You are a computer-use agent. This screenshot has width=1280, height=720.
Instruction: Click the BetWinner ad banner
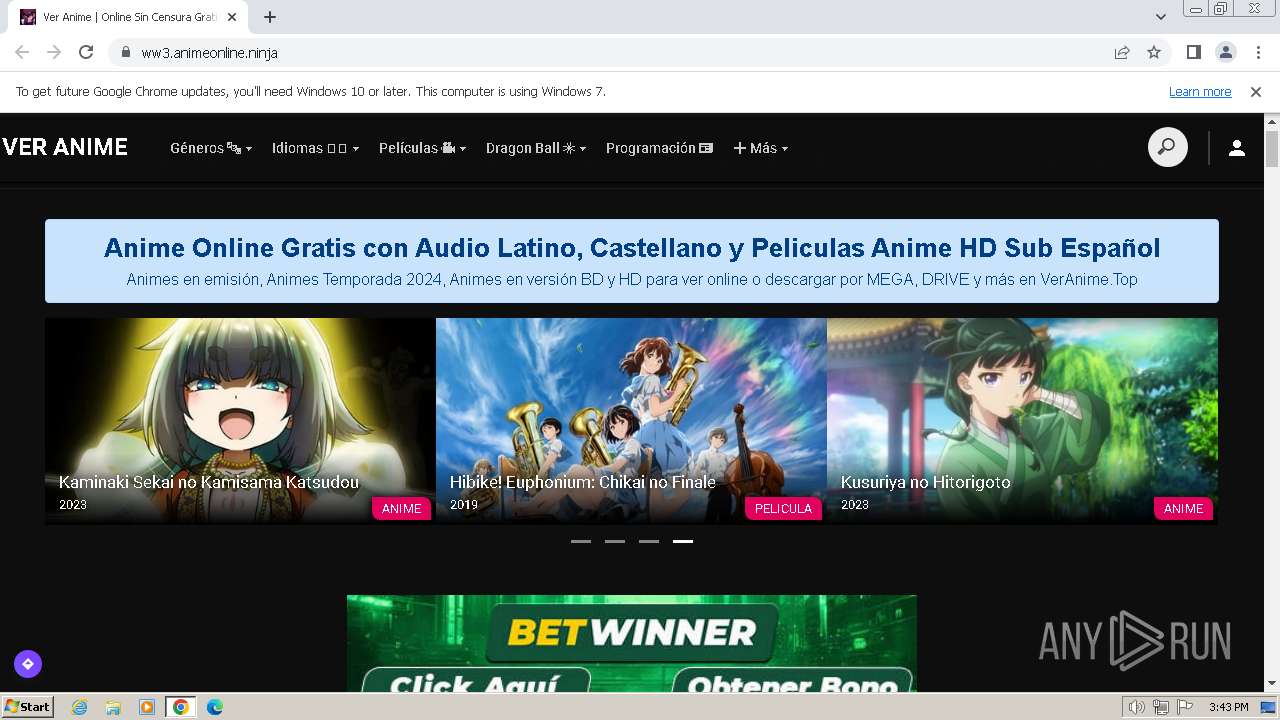[x=631, y=643]
